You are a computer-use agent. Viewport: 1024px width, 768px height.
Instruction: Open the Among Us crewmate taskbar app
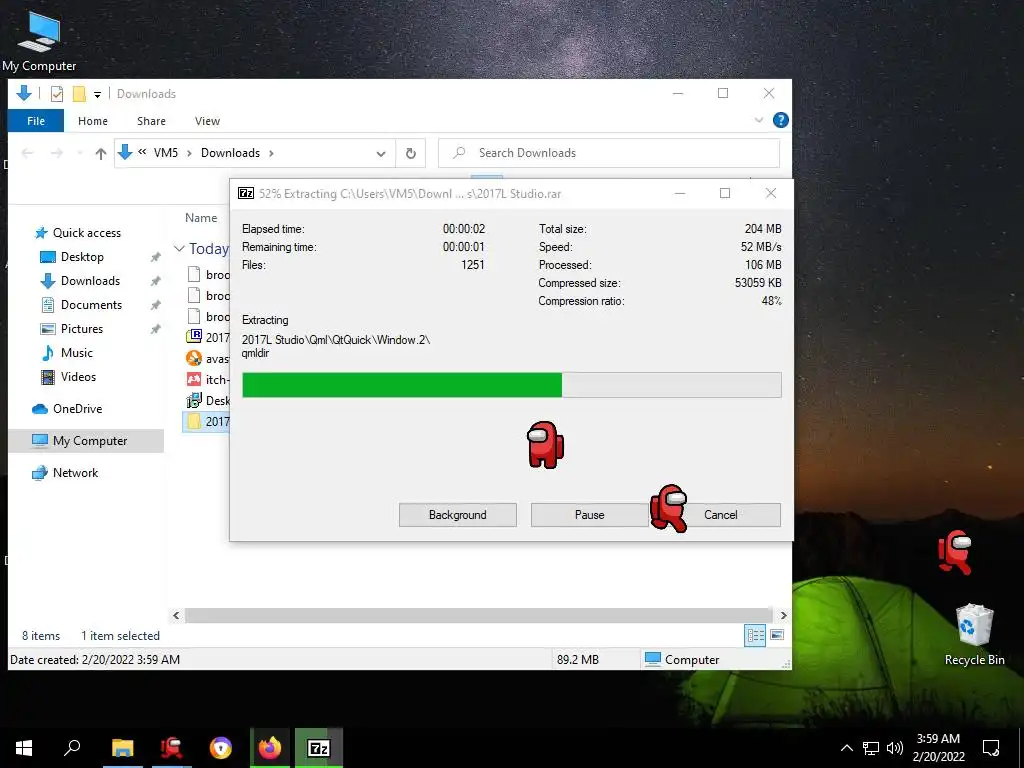point(171,748)
